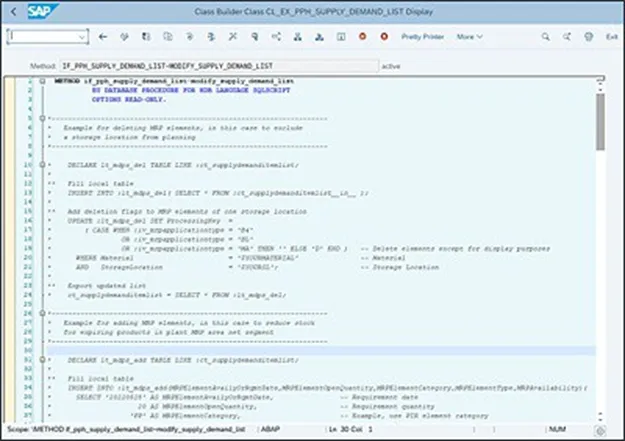Click the crossed-tools Test icon
The width and height of the screenshot is (625, 441).
click(x=233, y=37)
